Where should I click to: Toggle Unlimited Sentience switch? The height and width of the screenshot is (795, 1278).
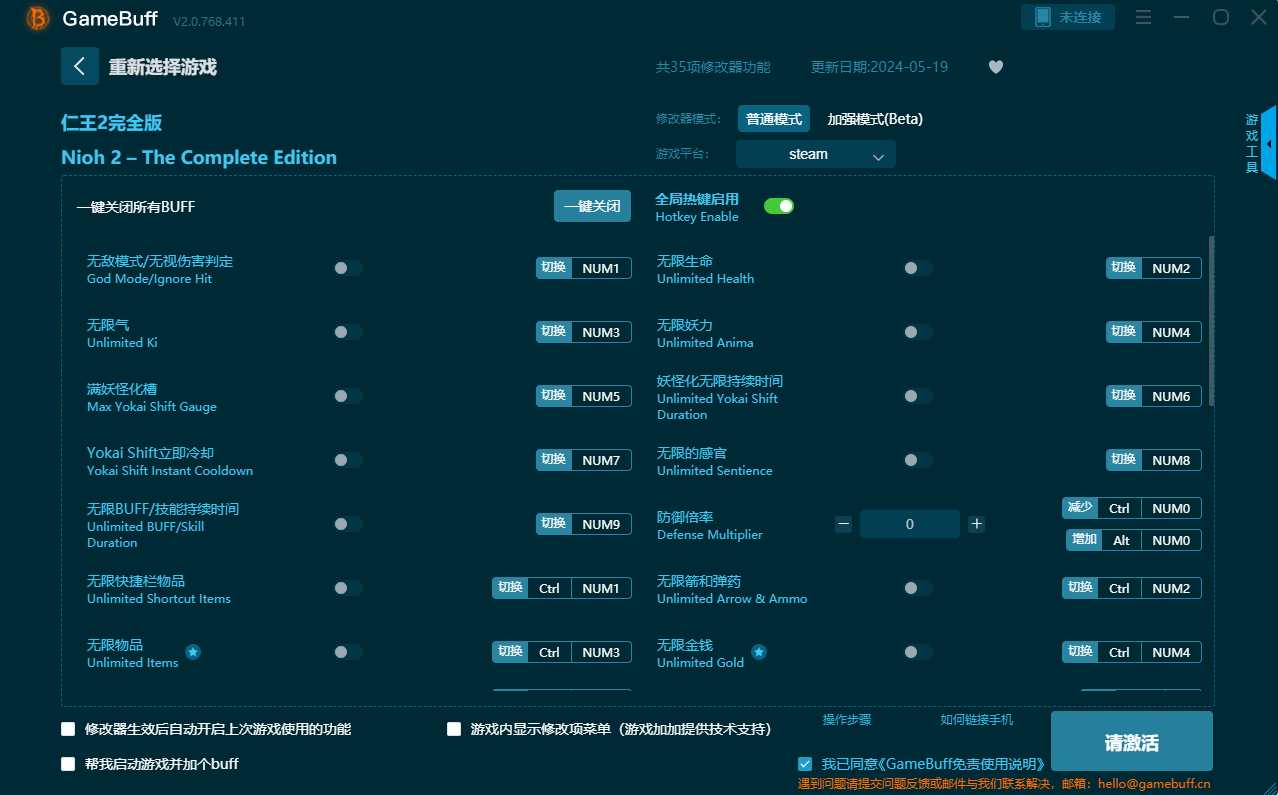918,460
